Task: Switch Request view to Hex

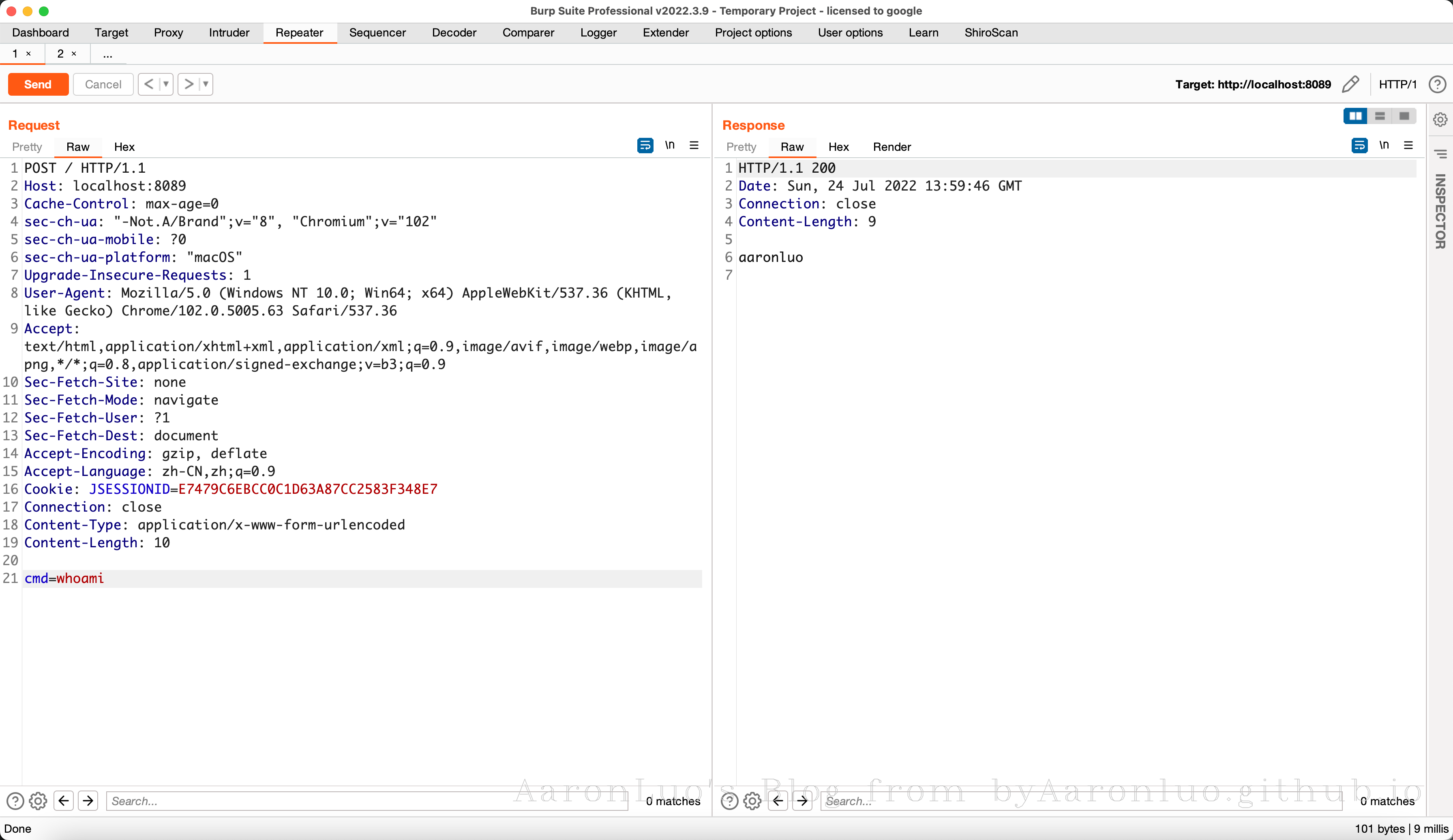Action: point(124,147)
